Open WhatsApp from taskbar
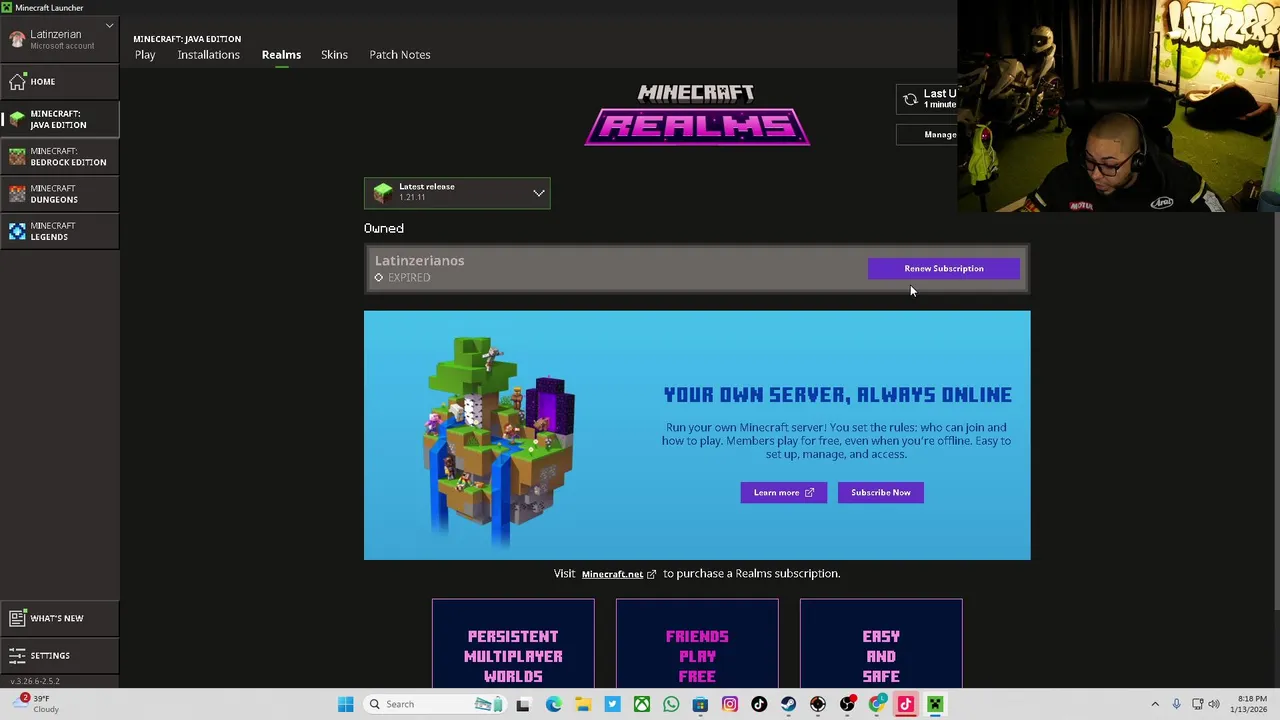 pos(671,704)
